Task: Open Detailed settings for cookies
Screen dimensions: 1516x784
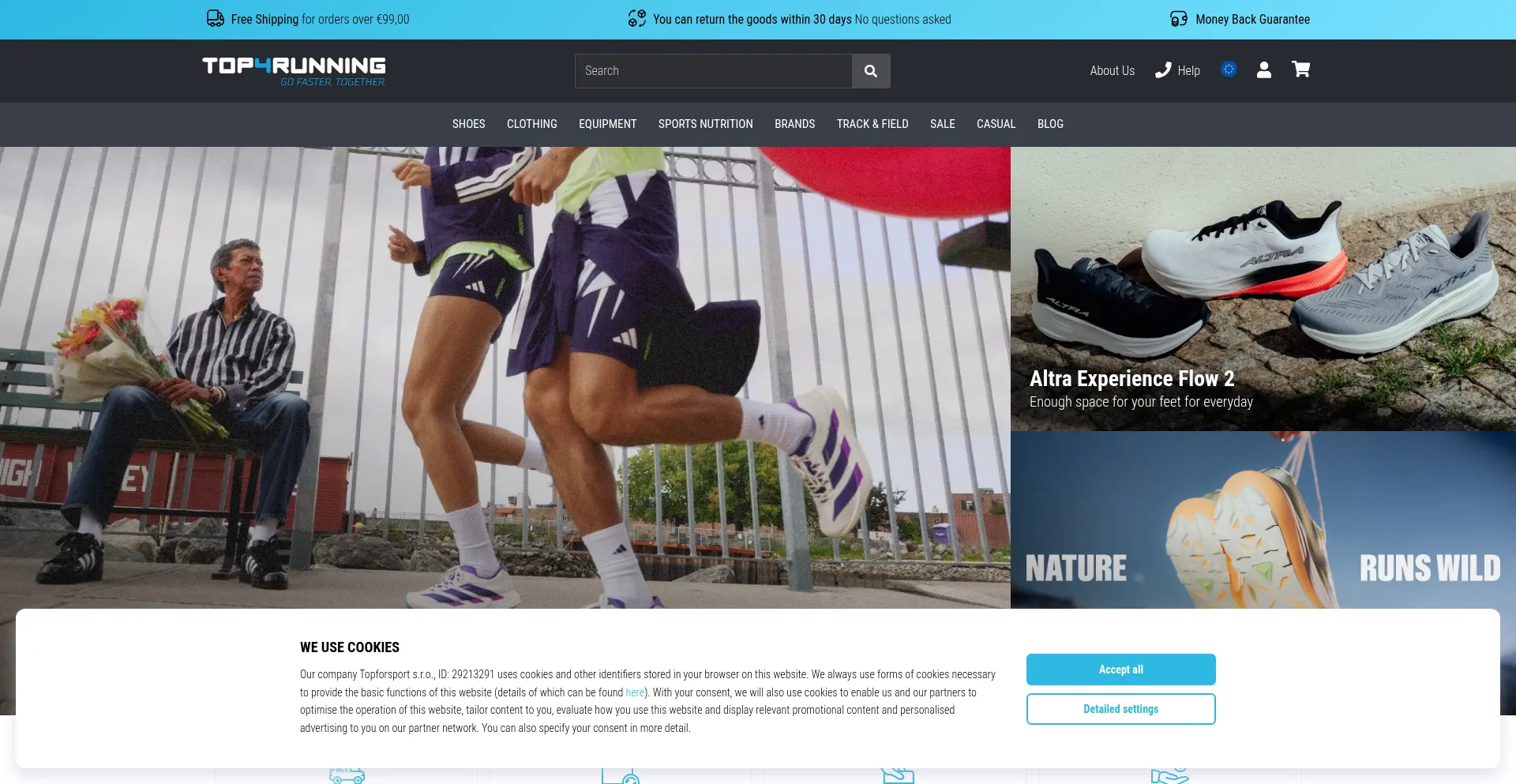Action: click(x=1120, y=709)
